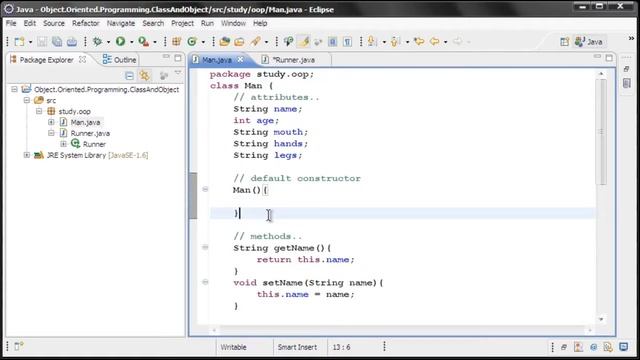Click the right-side task list trim icon
Screen dimensions: 640x360
[627, 83]
